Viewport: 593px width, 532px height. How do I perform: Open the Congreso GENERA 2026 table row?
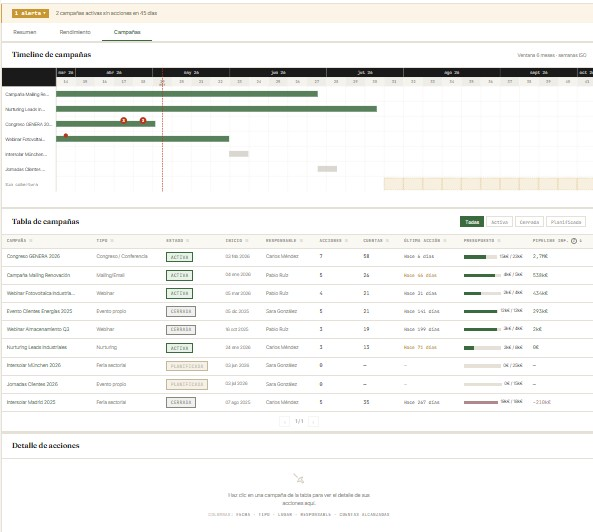(x=297, y=257)
